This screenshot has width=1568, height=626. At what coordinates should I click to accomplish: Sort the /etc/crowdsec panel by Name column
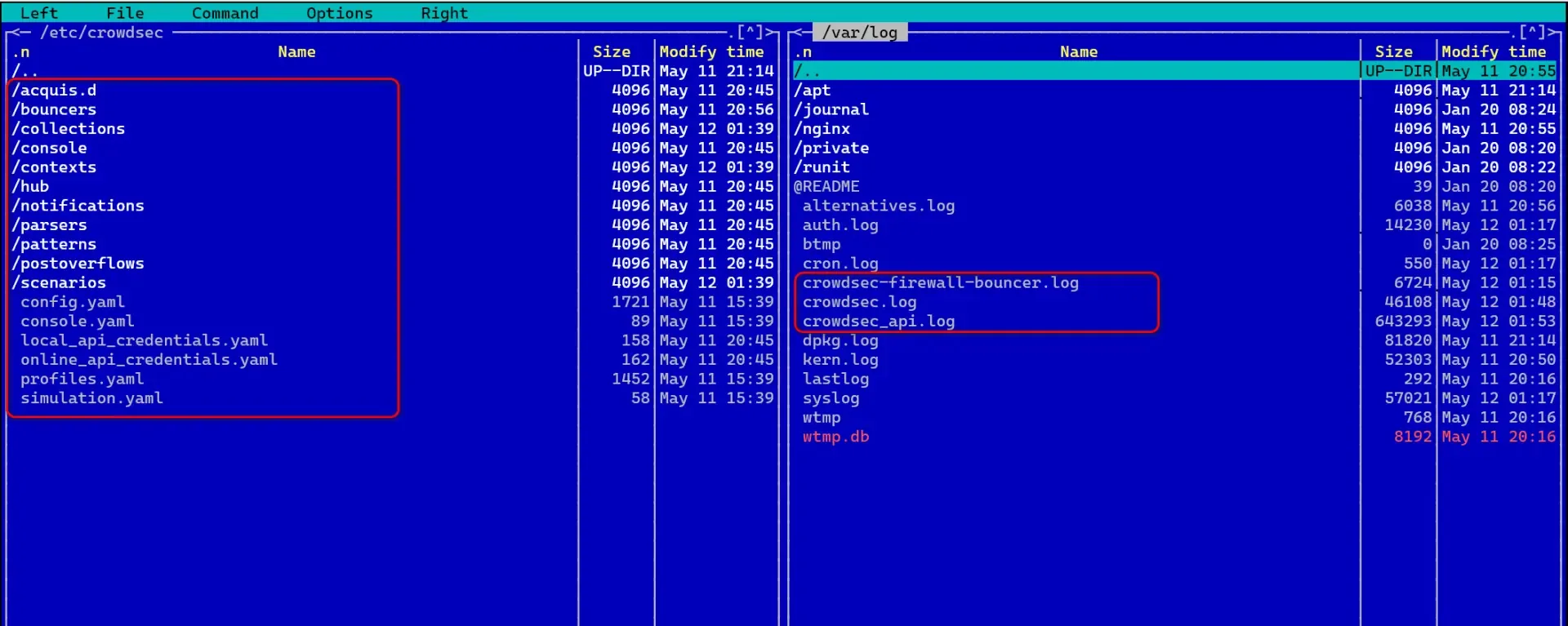click(x=296, y=51)
